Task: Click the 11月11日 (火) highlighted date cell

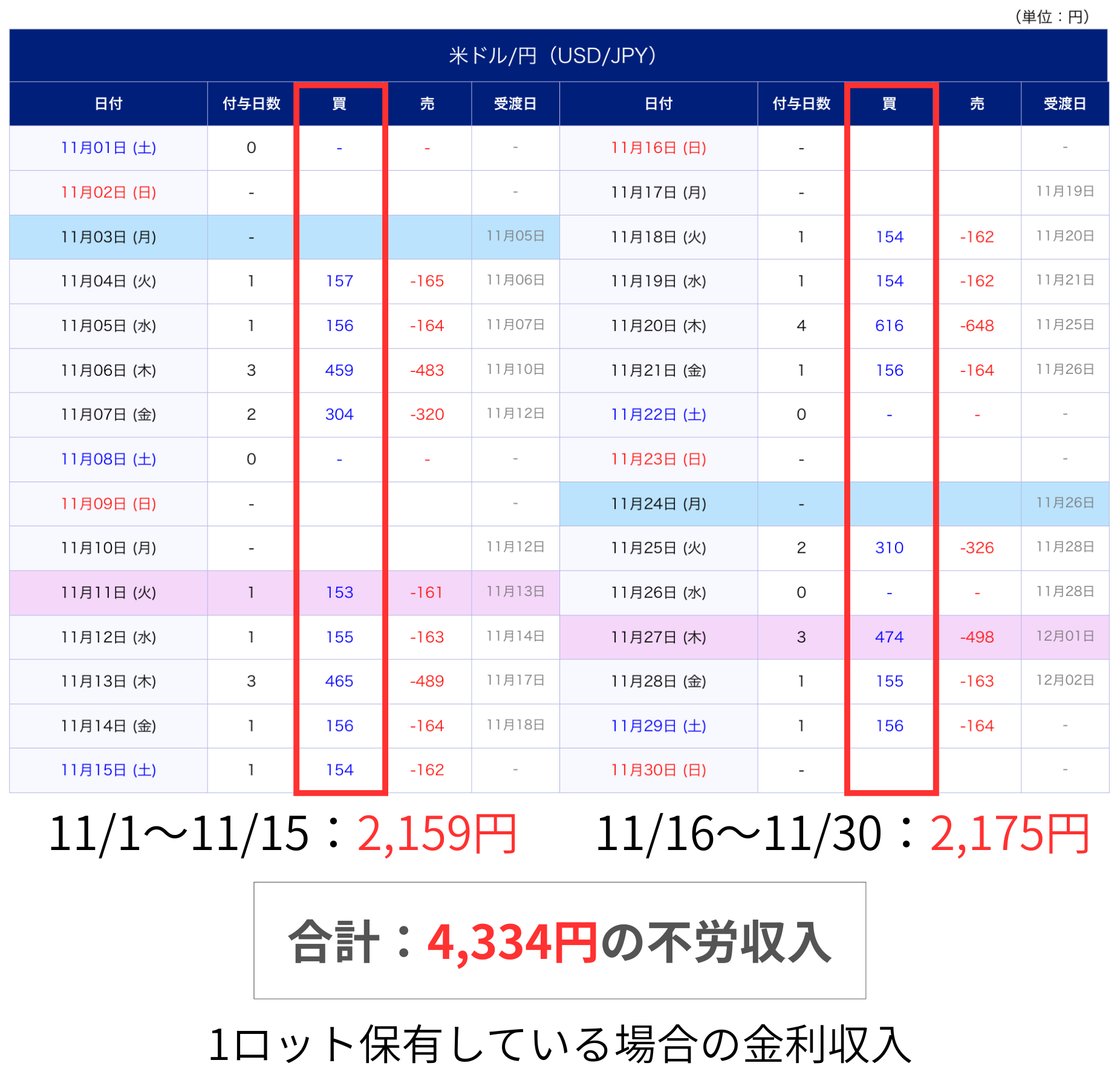Action: coord(109,592)
